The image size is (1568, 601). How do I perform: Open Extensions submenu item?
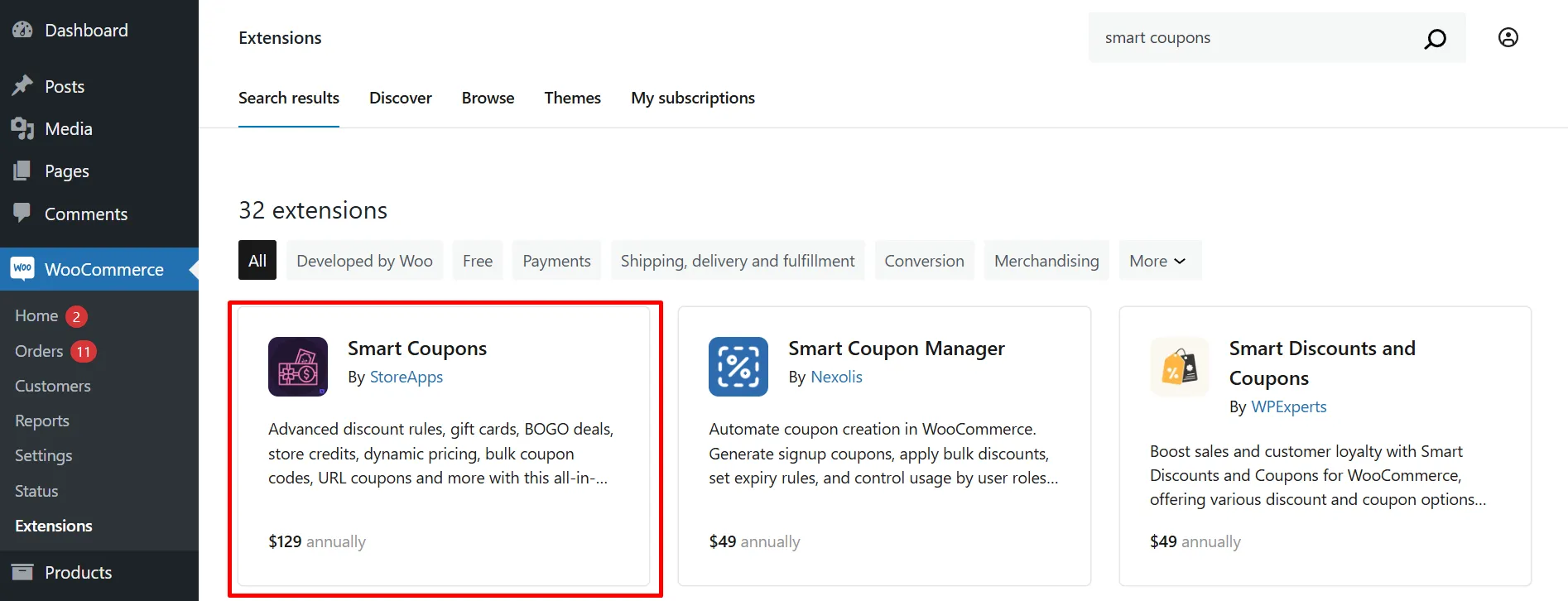click(x=54, y=526)
